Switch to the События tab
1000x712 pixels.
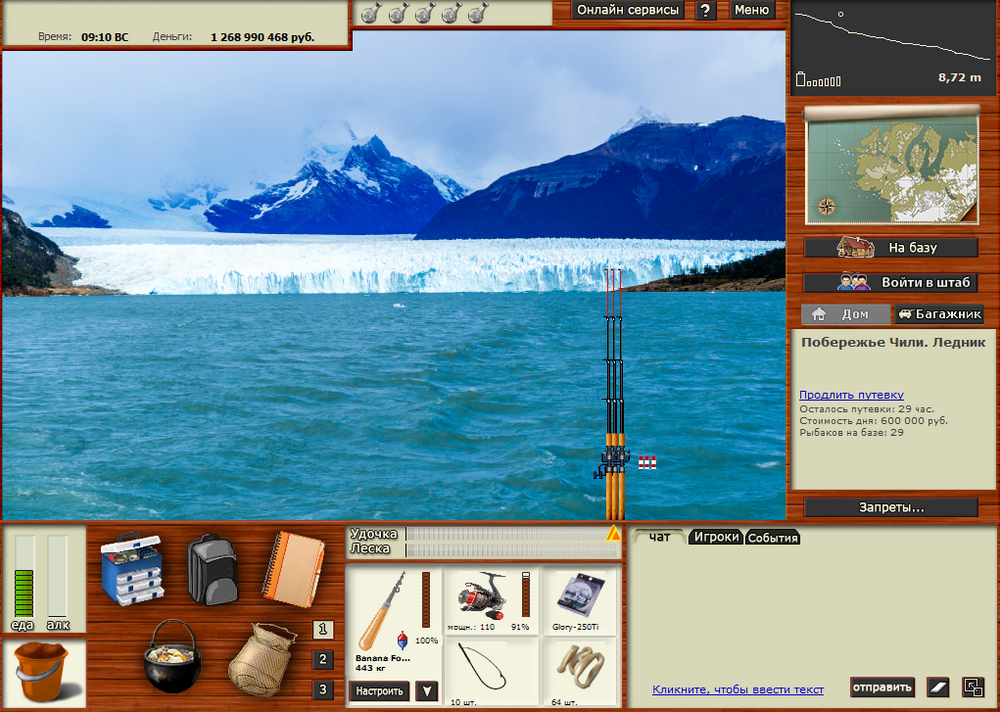click(773, 538)
